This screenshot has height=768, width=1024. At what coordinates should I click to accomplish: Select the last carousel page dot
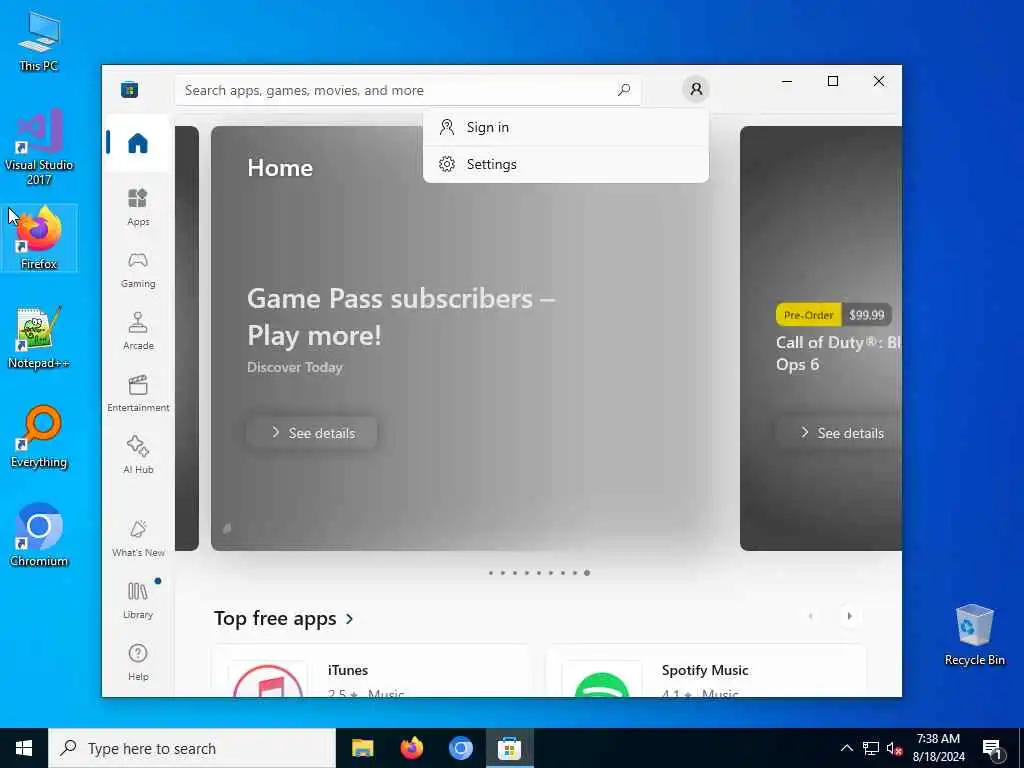tap(586, 573)
